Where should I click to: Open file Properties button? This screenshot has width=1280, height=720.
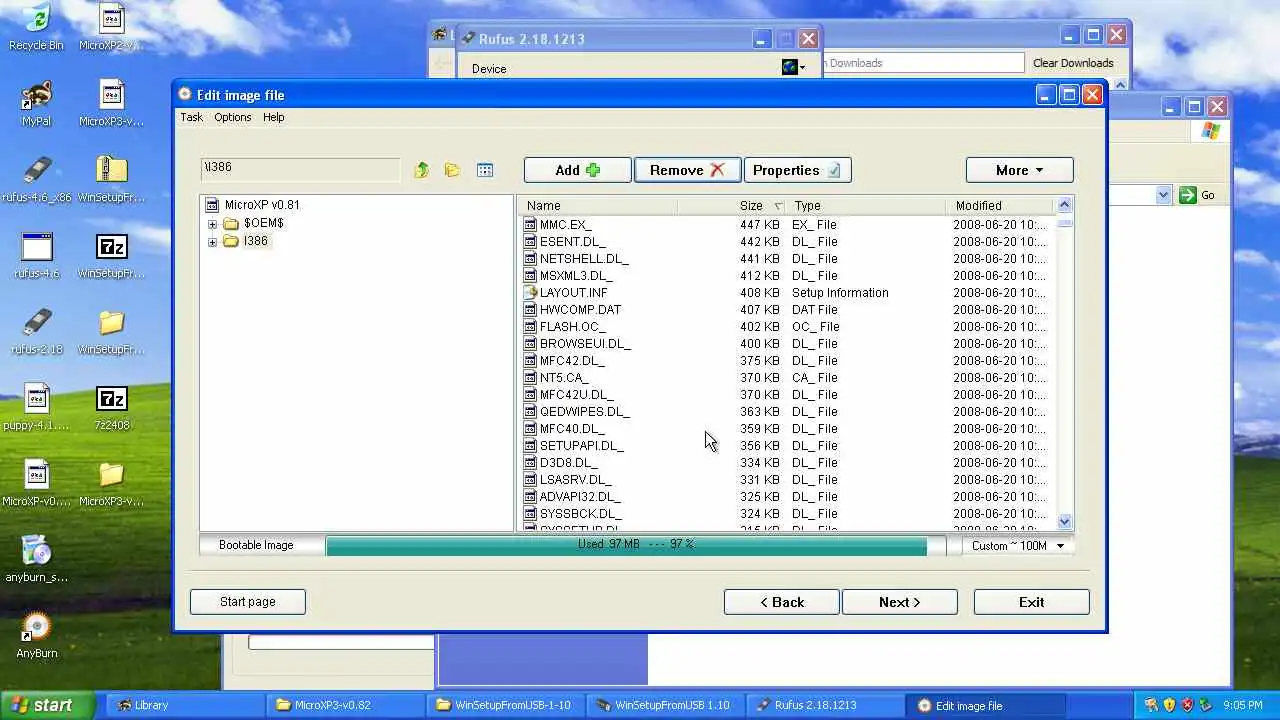point(797,170)
